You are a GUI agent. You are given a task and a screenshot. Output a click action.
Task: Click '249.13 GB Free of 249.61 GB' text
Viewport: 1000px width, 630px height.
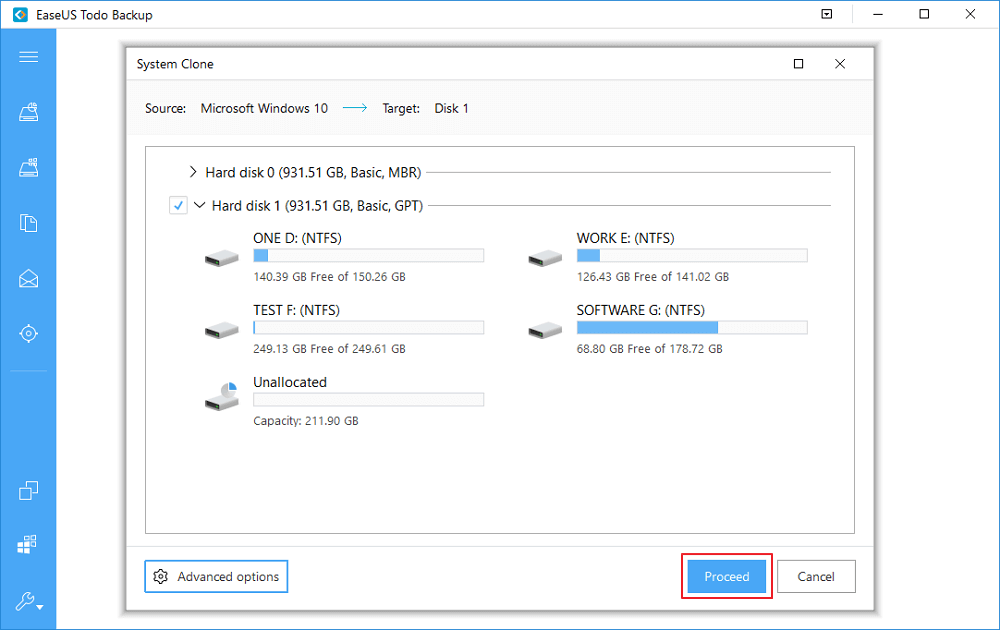pos(330,349)
